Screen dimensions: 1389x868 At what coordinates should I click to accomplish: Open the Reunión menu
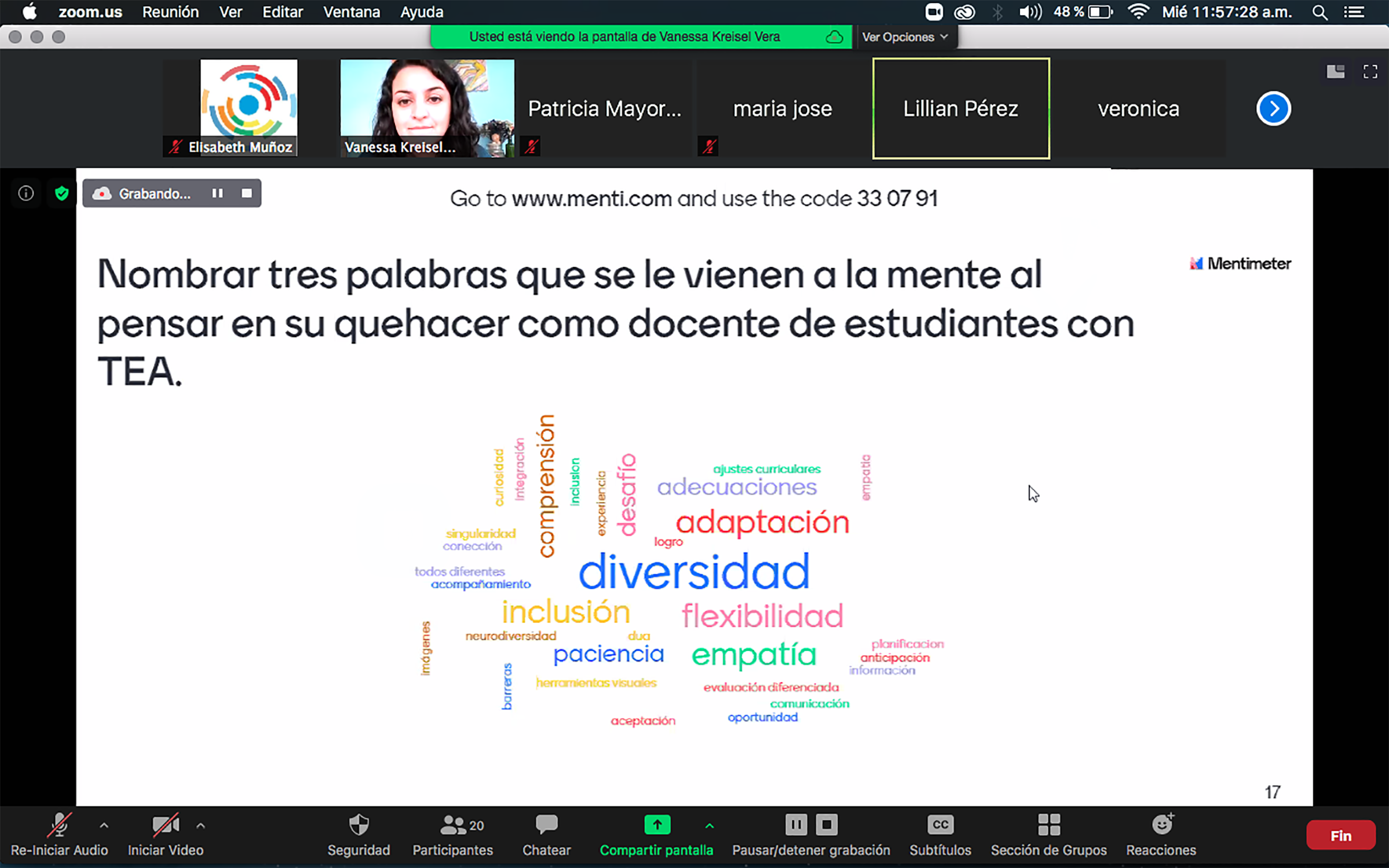click(170, 12)
